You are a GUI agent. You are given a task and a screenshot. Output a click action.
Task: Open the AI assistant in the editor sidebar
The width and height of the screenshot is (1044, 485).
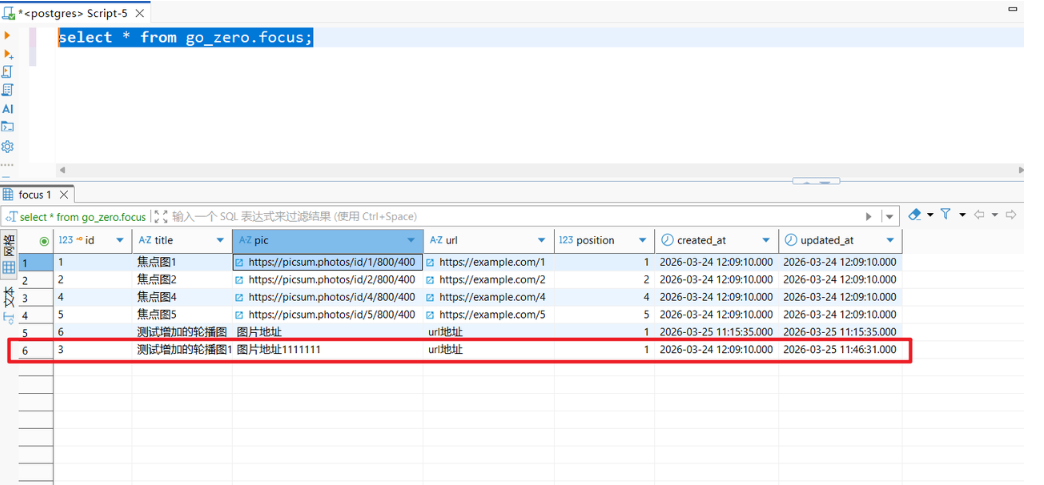[8, 109]
